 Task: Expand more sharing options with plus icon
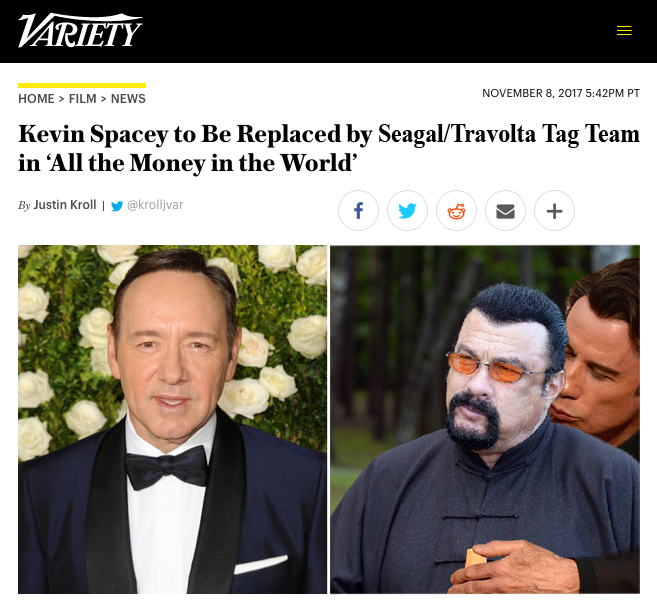pos(554,210)
